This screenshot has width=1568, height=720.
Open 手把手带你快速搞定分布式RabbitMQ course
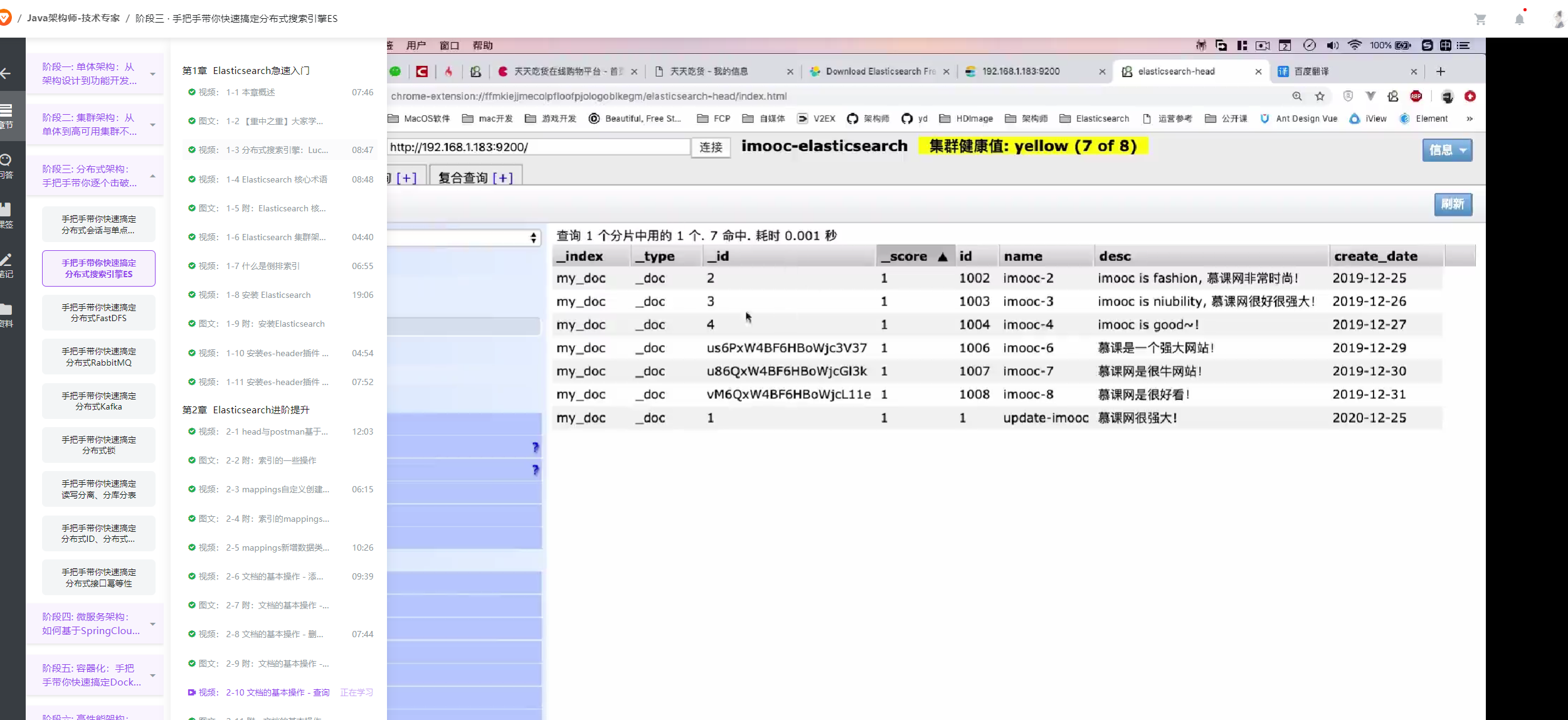[x=98, y=357]
